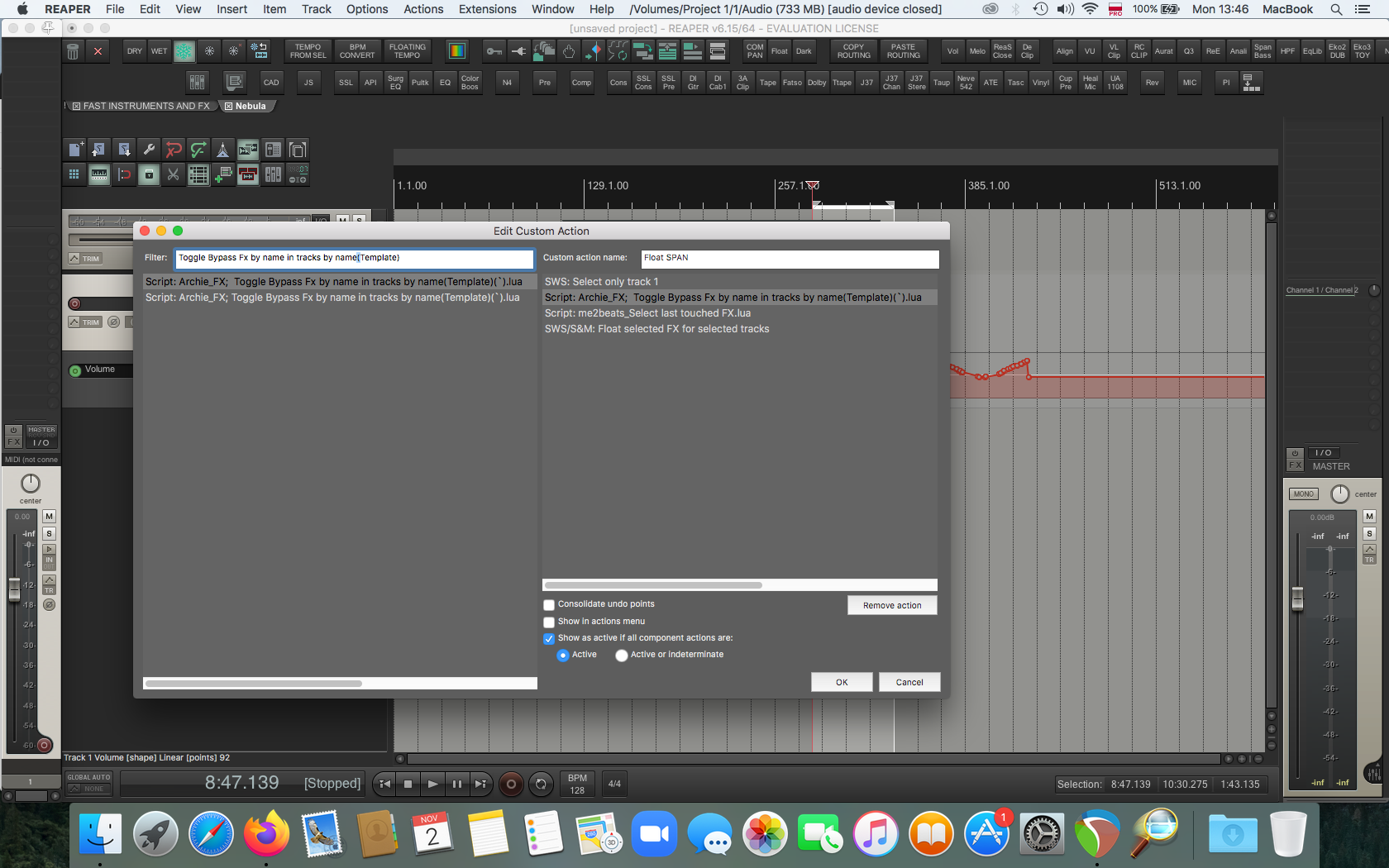Enable the Consolidate undo points checkbox

pos(549,605)
